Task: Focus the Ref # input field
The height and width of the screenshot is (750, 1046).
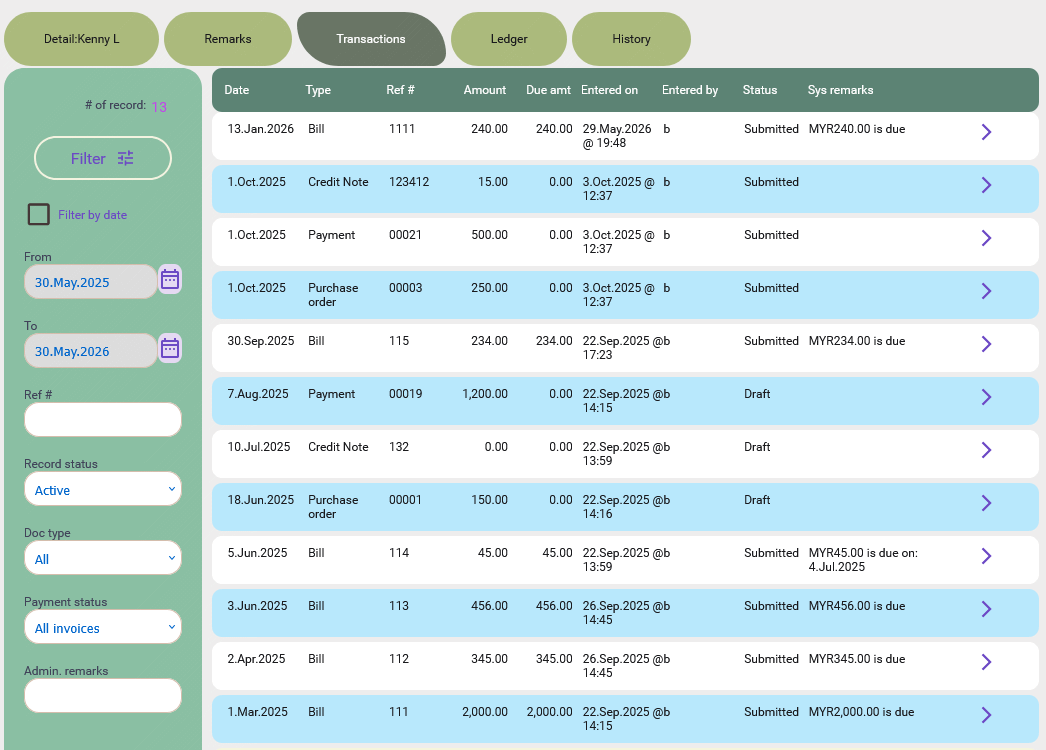Action: (103, 420)
